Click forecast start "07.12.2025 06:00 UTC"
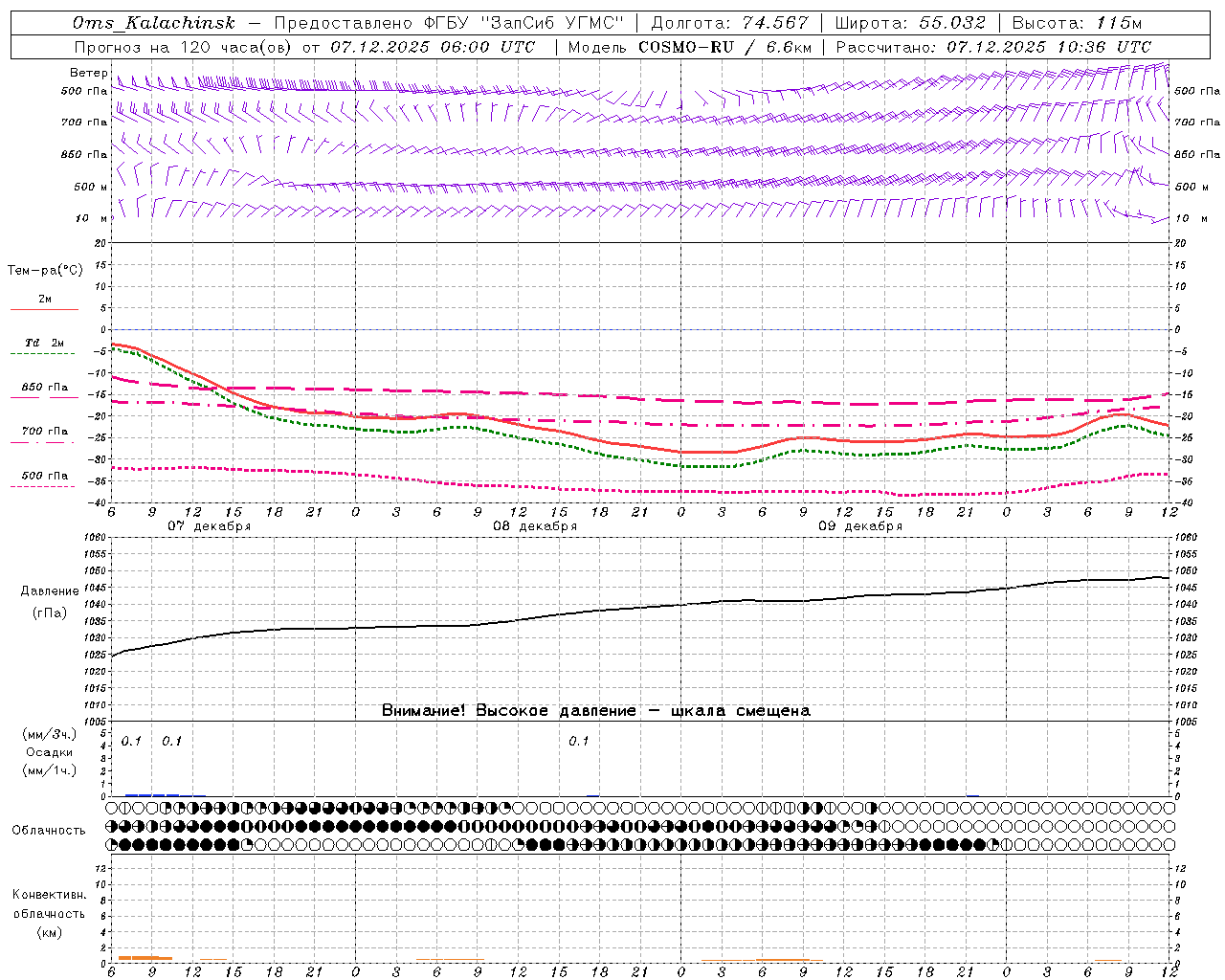1225x980 pixels. click(433, 47)
